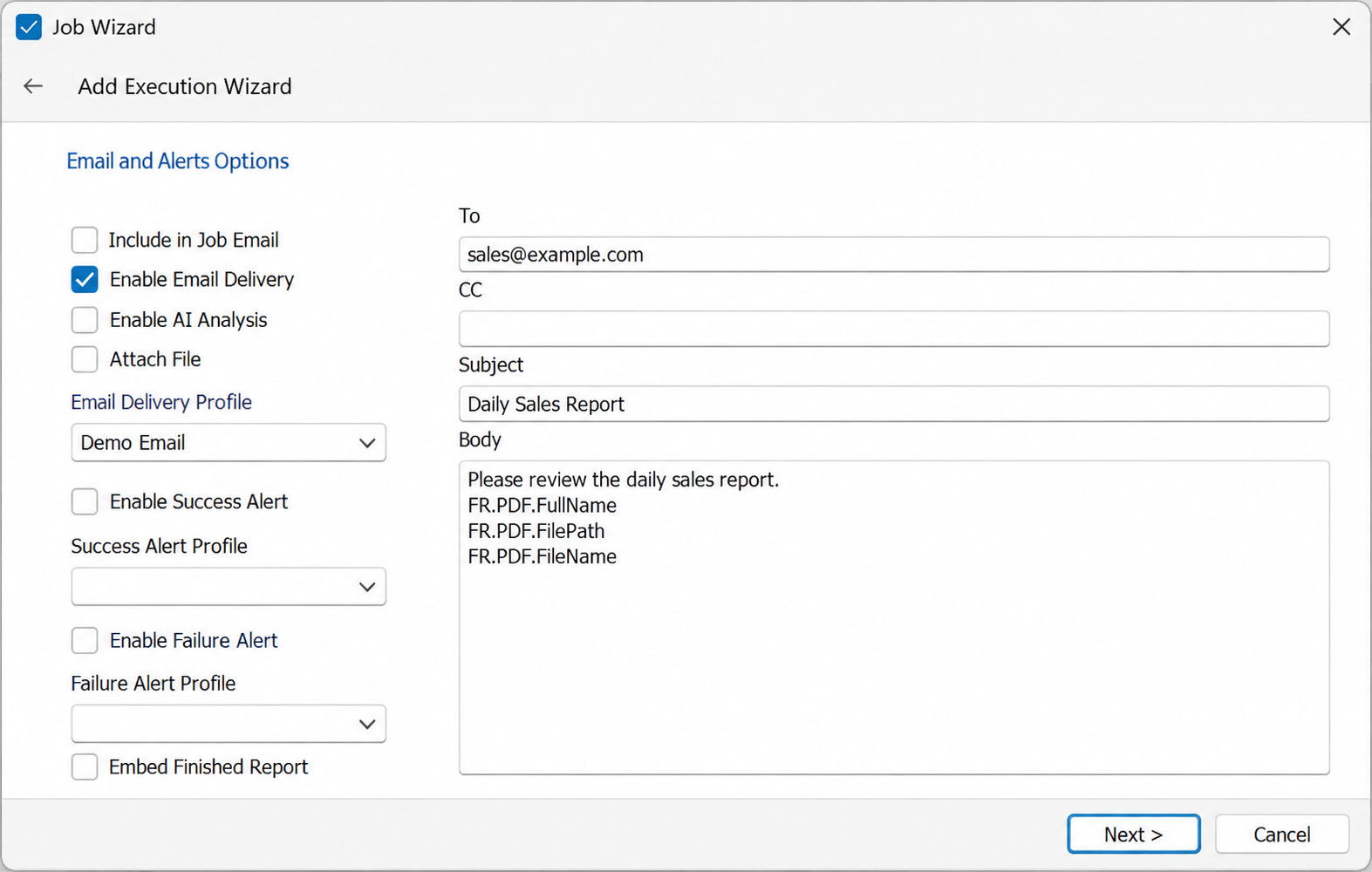This screenshot has height=872, width=1372.
Task: Select Embed Finished Report option
Action: (85, 766)
